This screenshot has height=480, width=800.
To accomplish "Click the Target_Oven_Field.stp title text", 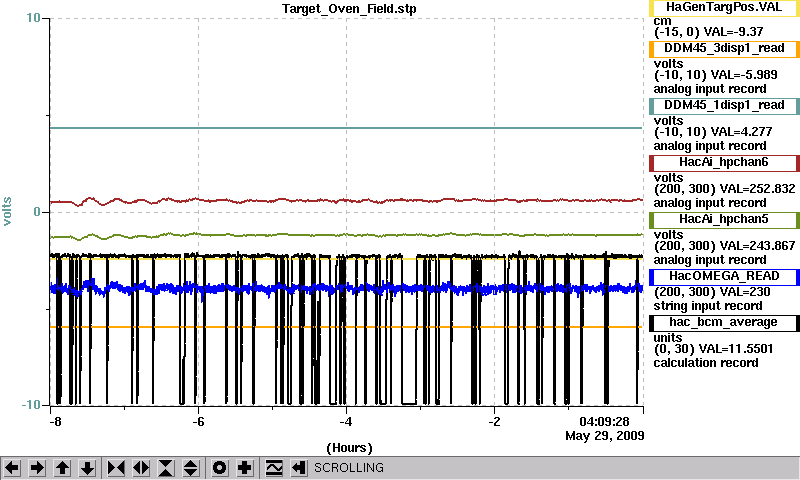I will (349, 9).
